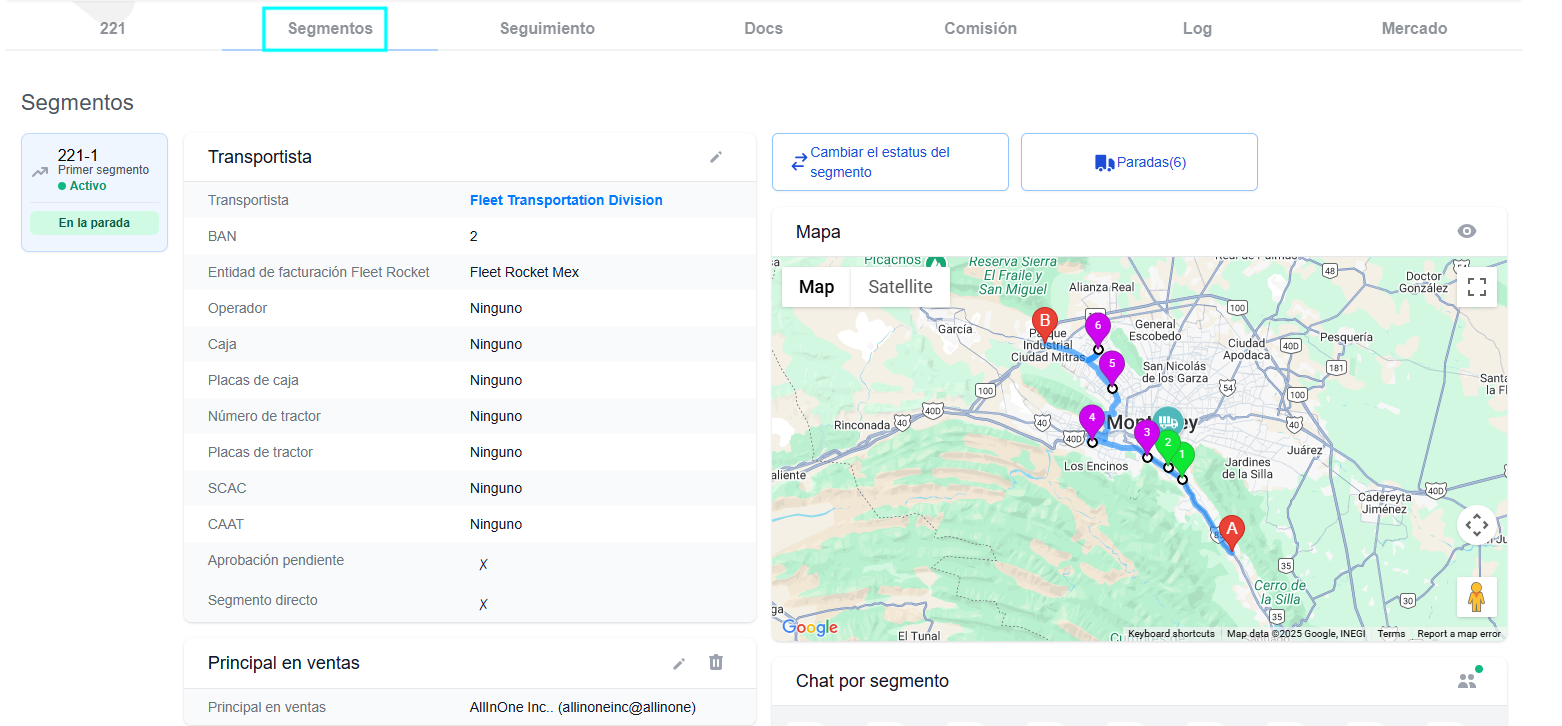
Task: Click the Fleet Rocket Mex billing entity value
Action: coord(524,272)
